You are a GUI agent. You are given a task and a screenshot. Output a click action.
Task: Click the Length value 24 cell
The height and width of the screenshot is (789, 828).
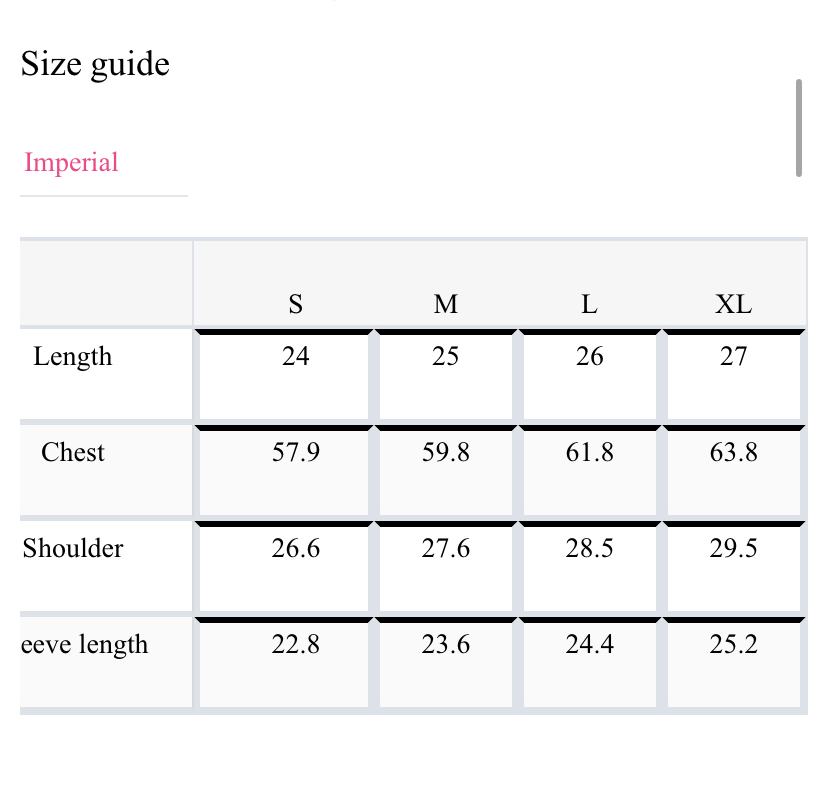coord(284,375)
